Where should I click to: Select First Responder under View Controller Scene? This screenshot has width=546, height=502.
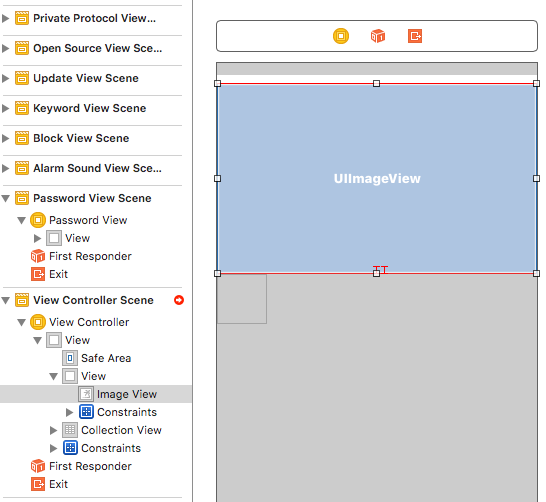[x=90, y=466]
